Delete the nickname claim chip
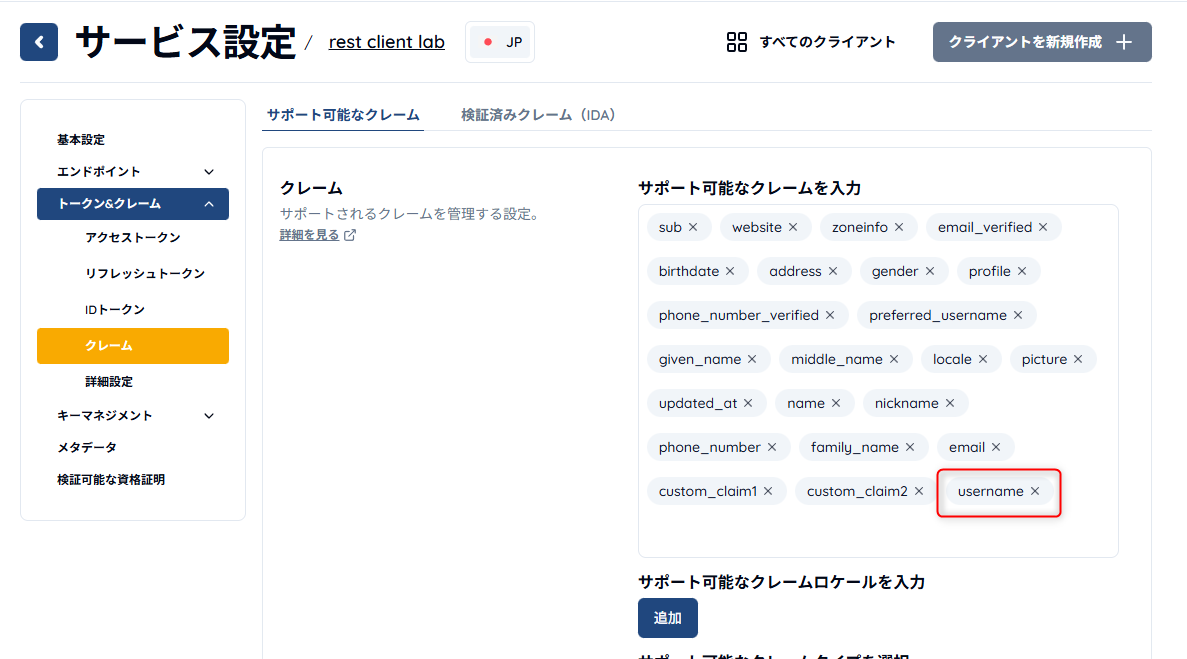Screen dimensions: 1187x659 coord(950,403)
